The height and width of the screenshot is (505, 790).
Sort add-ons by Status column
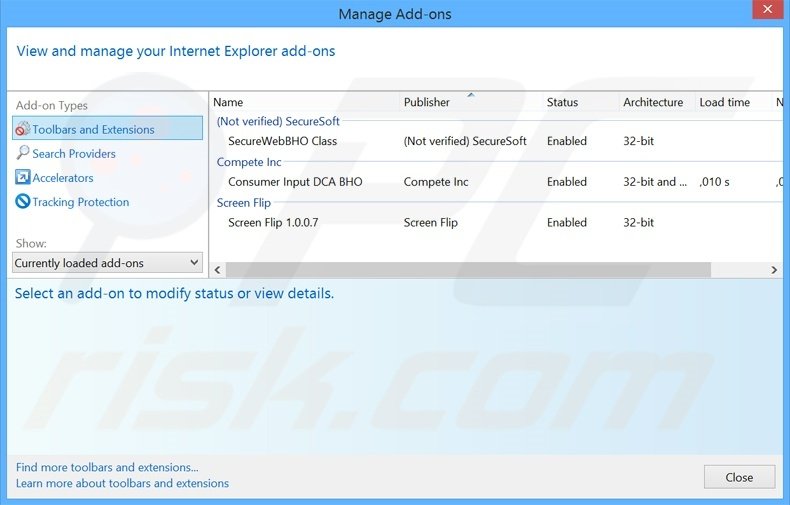562,102
